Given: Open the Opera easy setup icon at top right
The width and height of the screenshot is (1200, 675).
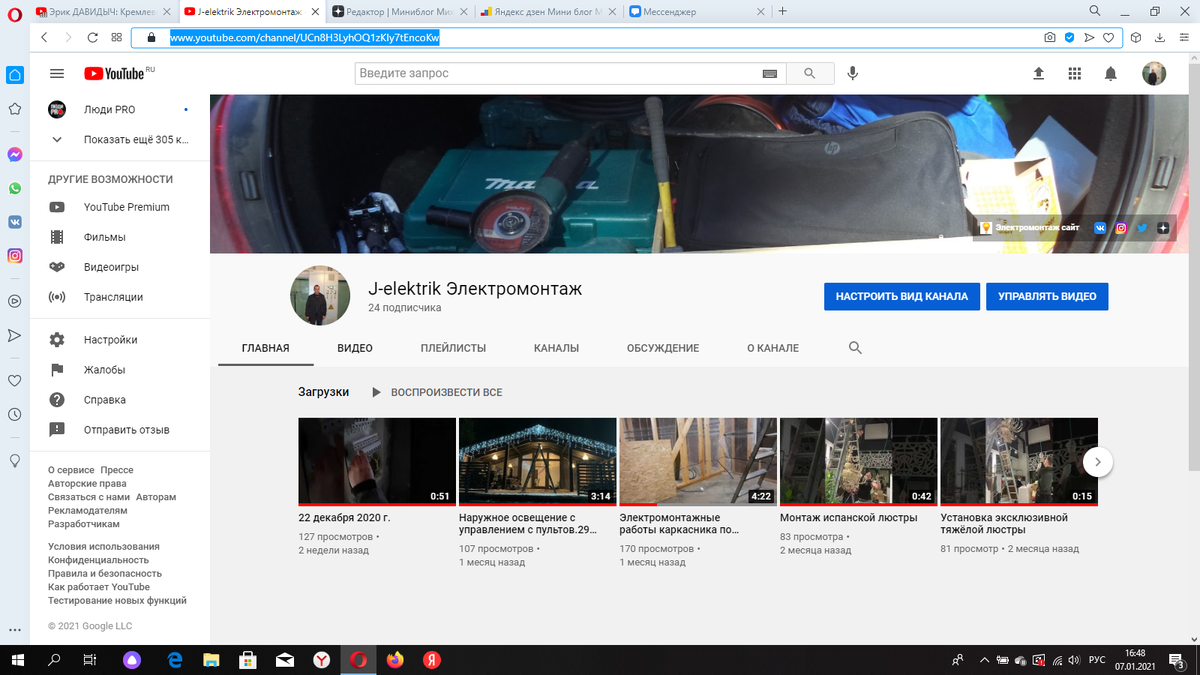Looking at the screenshot, I should point(1182,37).
